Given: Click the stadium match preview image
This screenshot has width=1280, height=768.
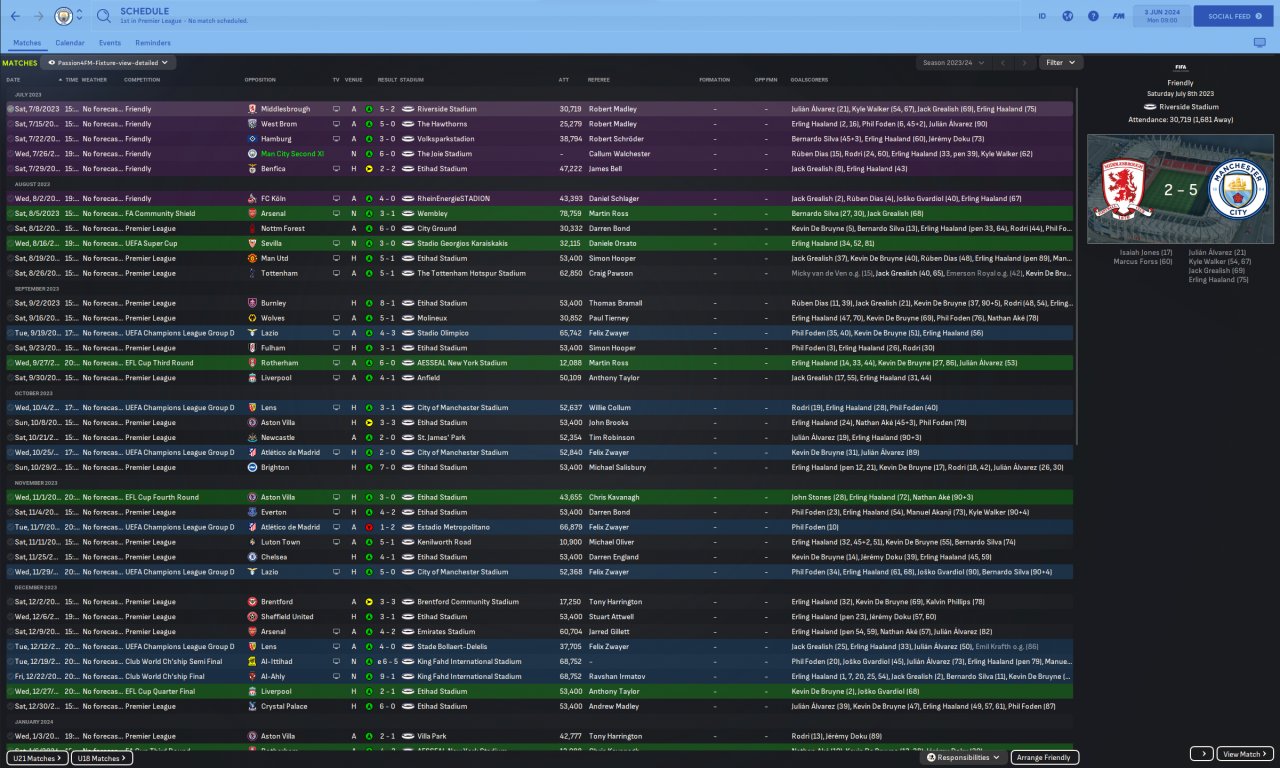Looking at the screenshot, I should coord(1180,190).
